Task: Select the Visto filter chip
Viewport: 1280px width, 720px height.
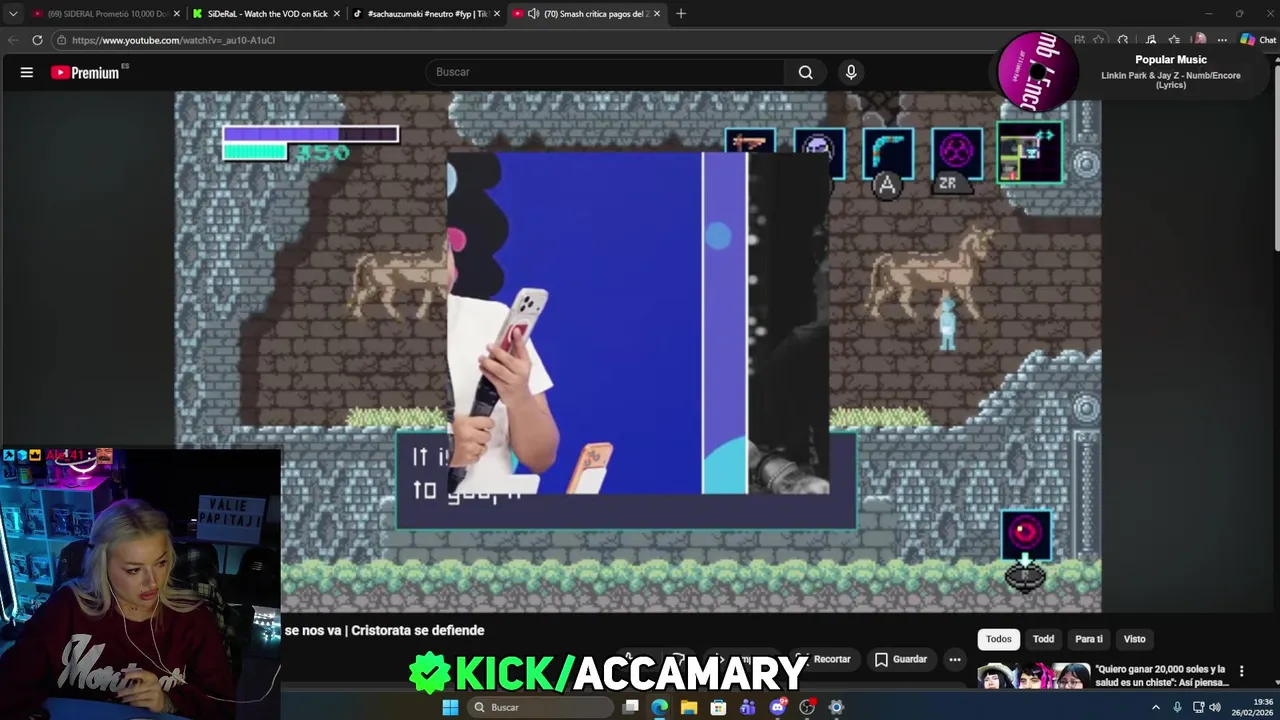Action: [1134, 639]
